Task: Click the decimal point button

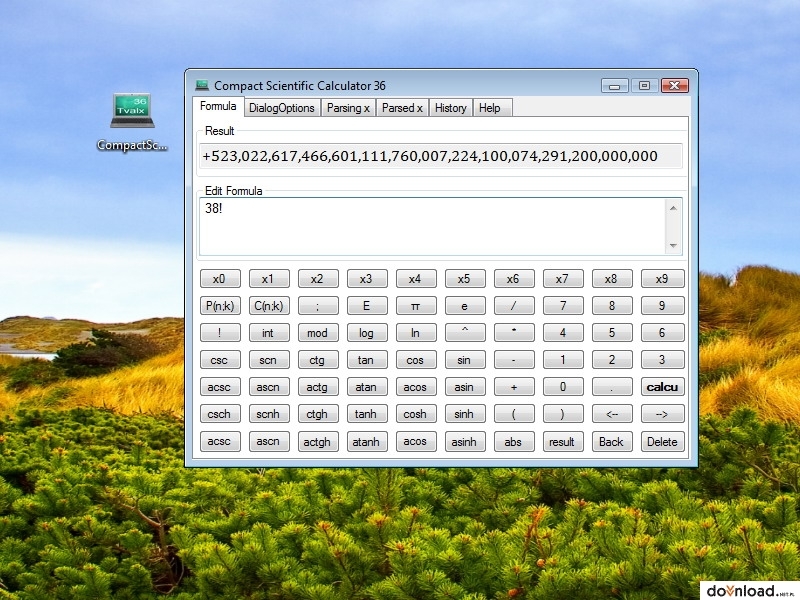Action: coord(612,387)
